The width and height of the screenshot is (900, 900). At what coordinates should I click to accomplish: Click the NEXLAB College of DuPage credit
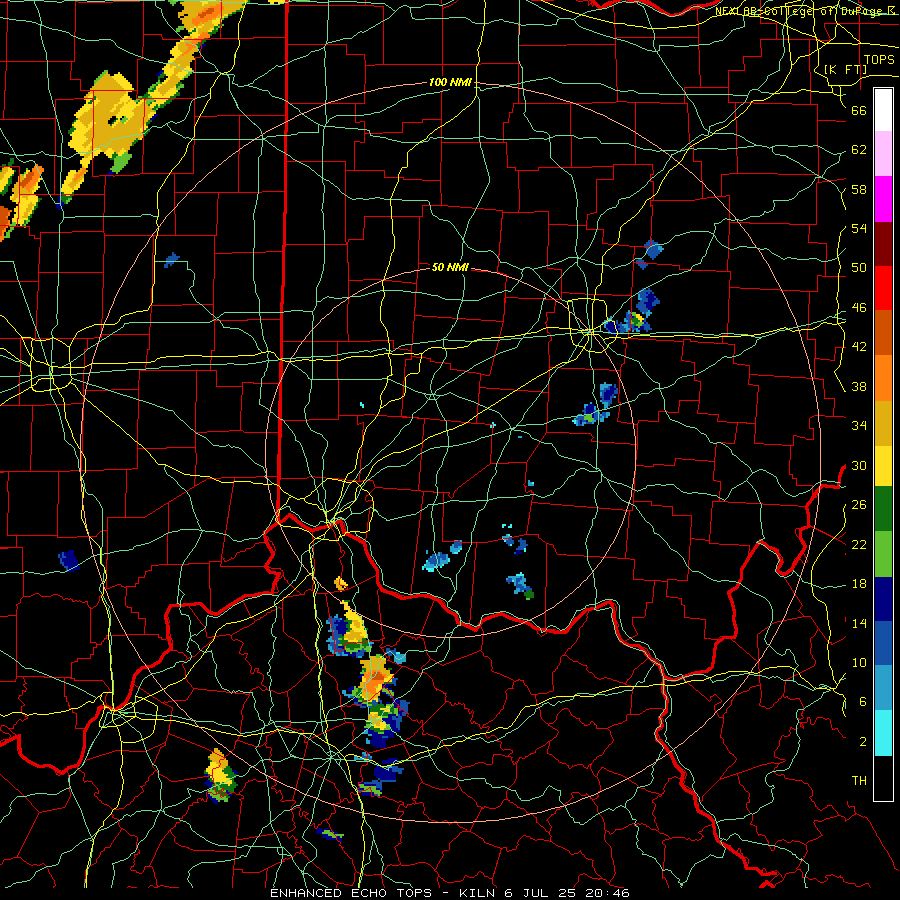click(804, 11)
